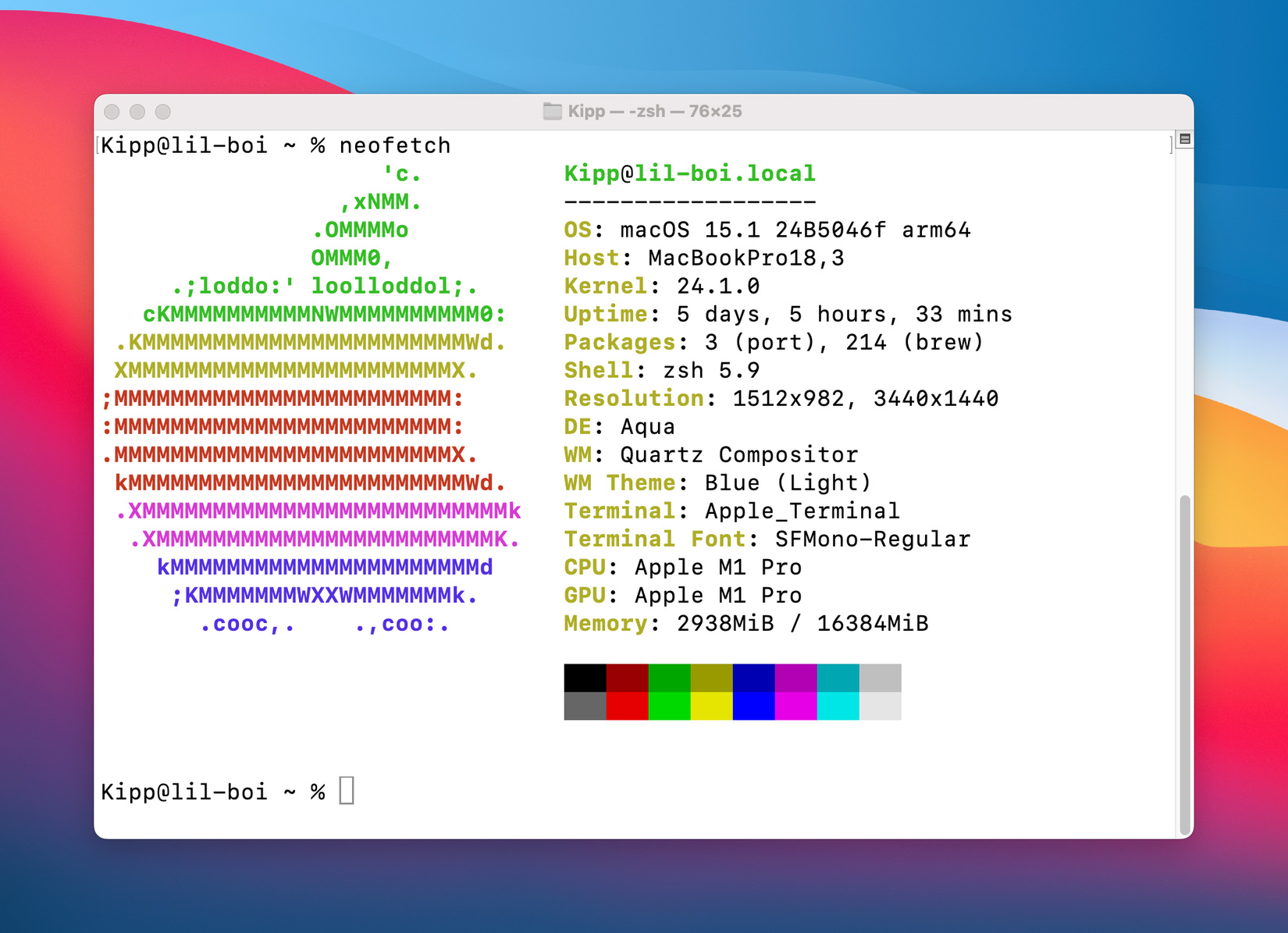Click the bright red swatch in the color palette
1288x933 pixels.
(x=626, y=705)
